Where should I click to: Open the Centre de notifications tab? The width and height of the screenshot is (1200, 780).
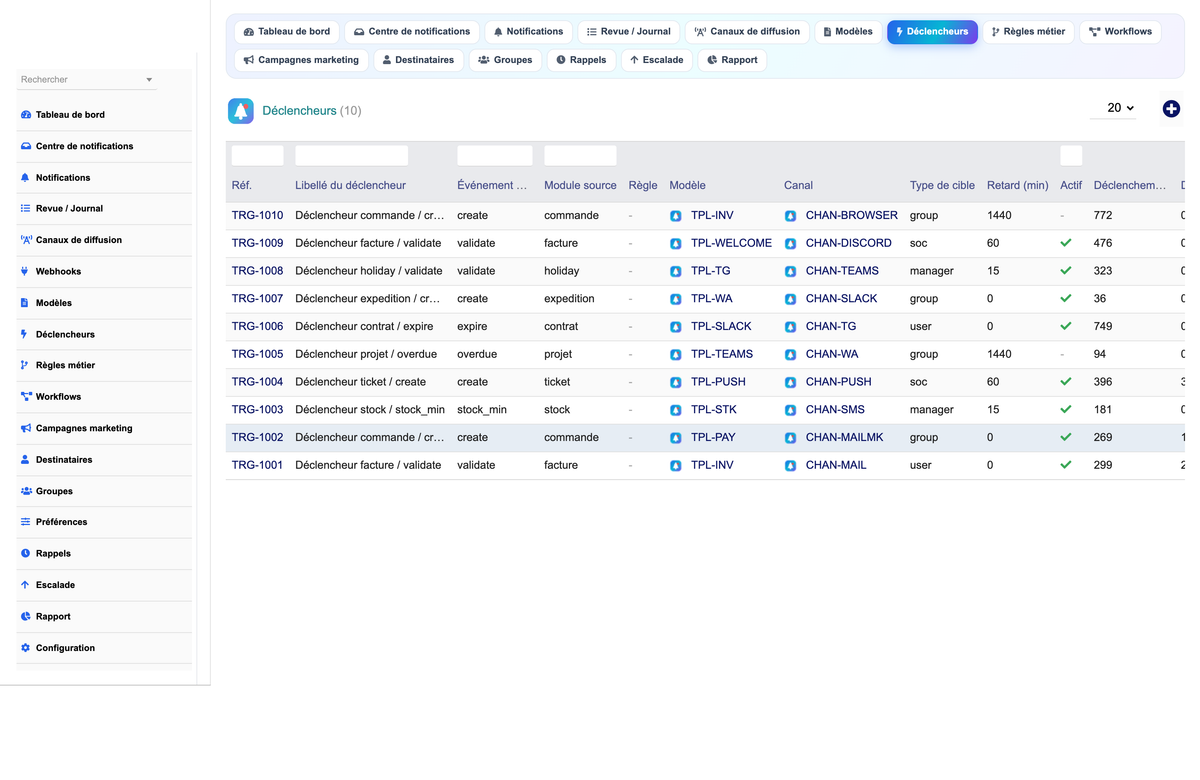click(412, 32)
